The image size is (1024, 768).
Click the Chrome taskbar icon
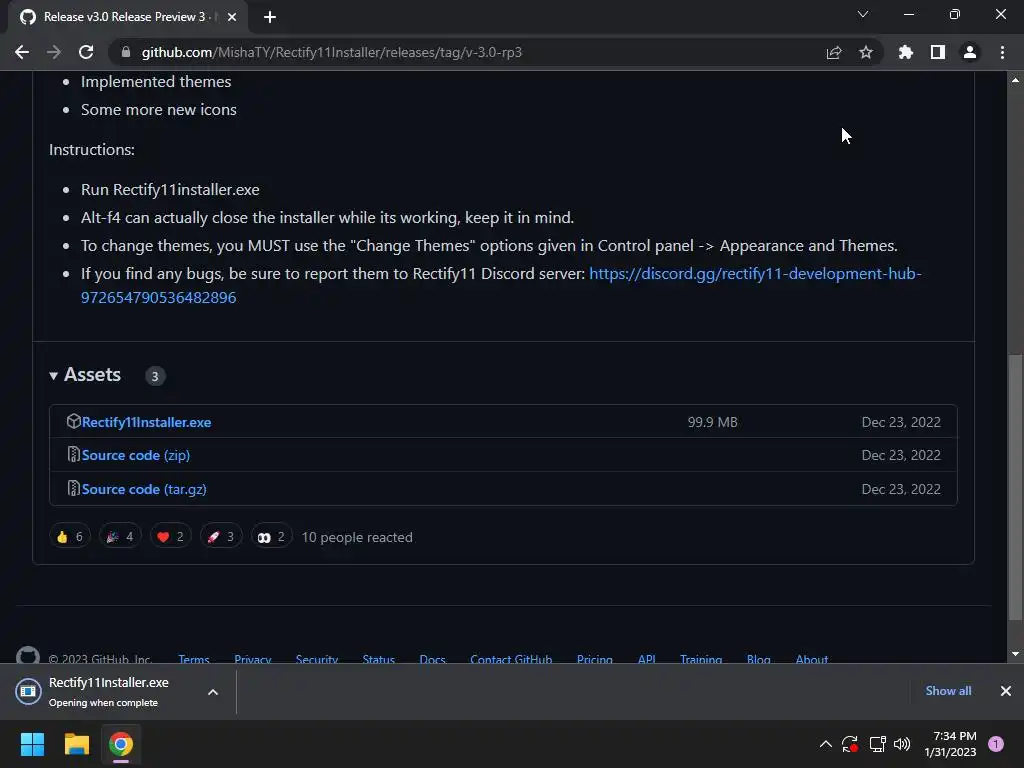[121, 744]
